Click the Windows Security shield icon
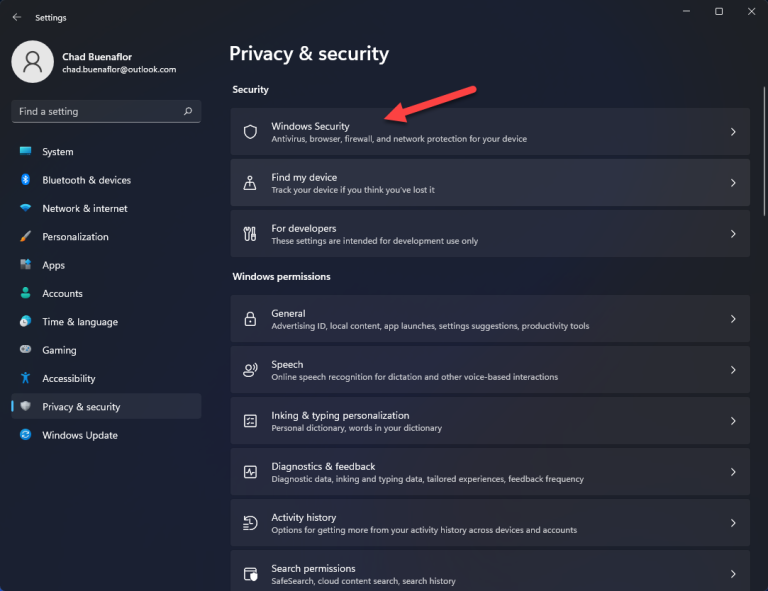The image size is (768, 591). coord(250,132)
